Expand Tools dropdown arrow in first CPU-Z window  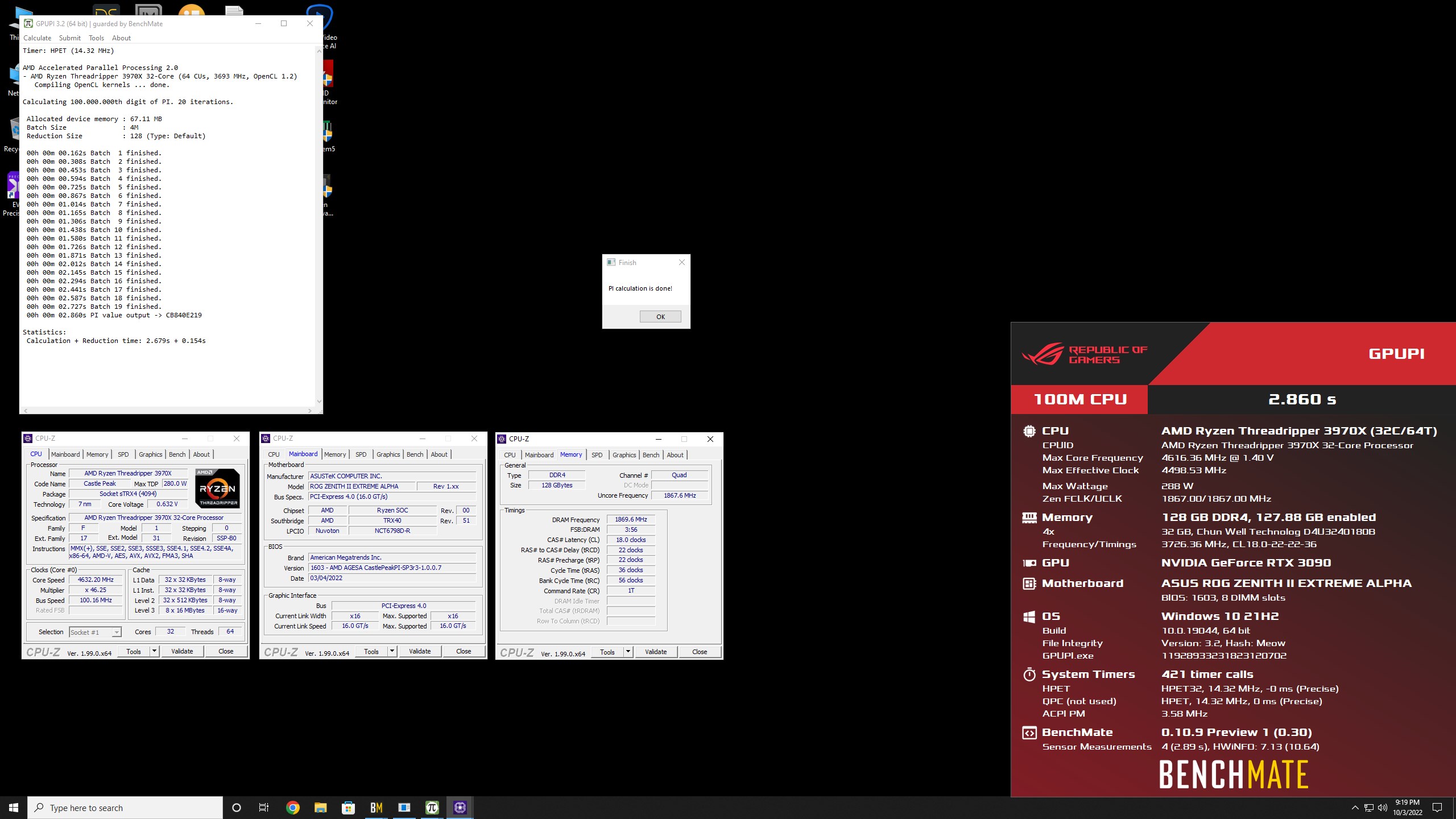tap(154, 652)
